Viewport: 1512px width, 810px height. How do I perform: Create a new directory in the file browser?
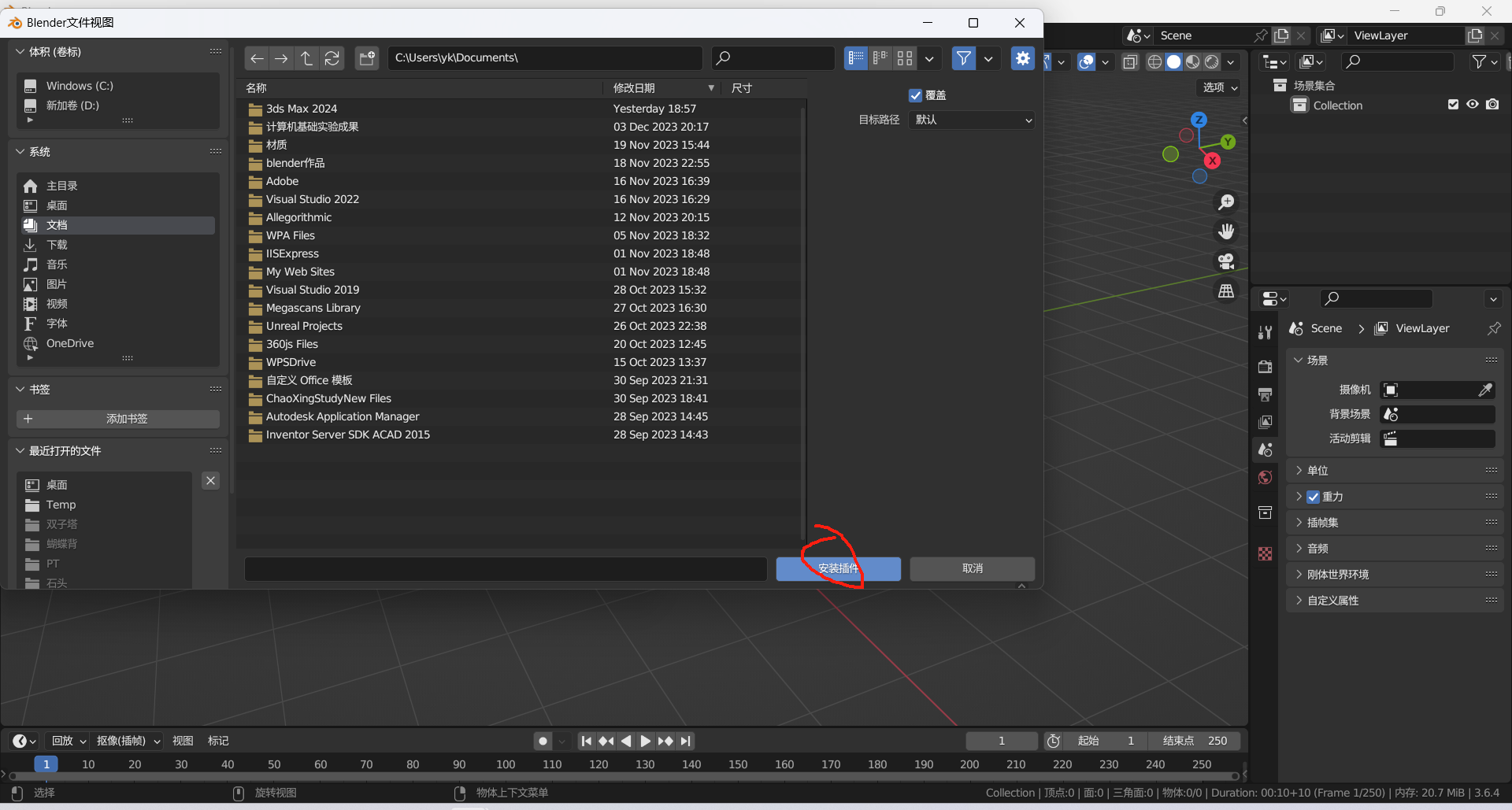point(367,57)
